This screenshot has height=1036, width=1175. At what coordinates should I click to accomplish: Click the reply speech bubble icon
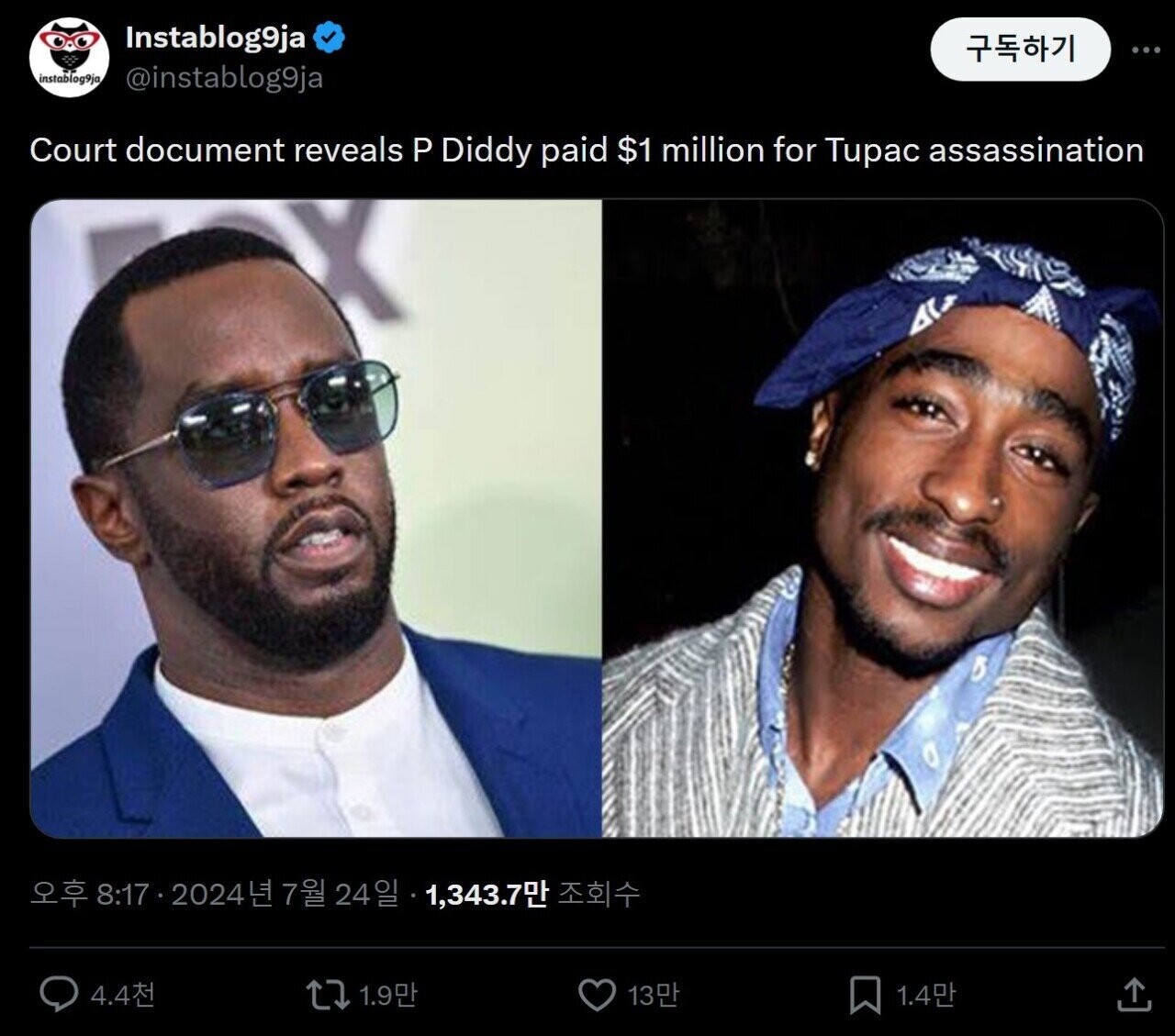coord(60,994)
